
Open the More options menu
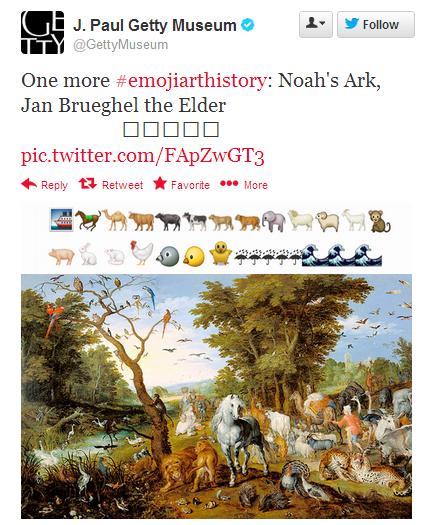coord(244,184)
